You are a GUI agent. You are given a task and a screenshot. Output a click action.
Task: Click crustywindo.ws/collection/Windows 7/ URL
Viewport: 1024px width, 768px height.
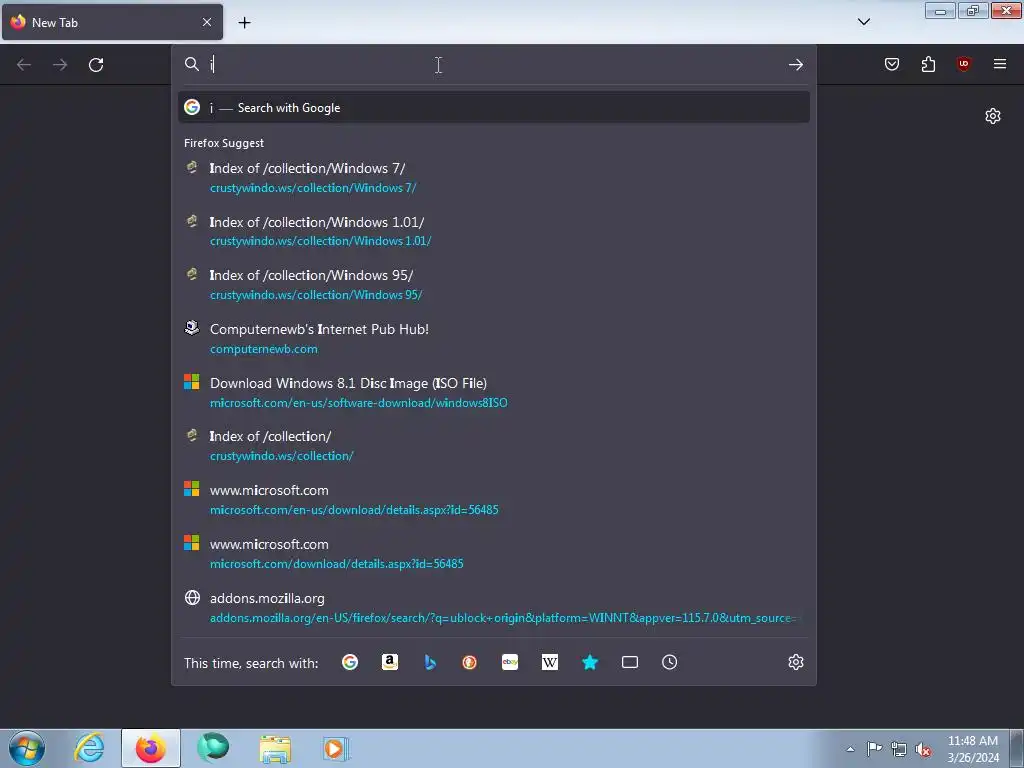coord(313,188)
